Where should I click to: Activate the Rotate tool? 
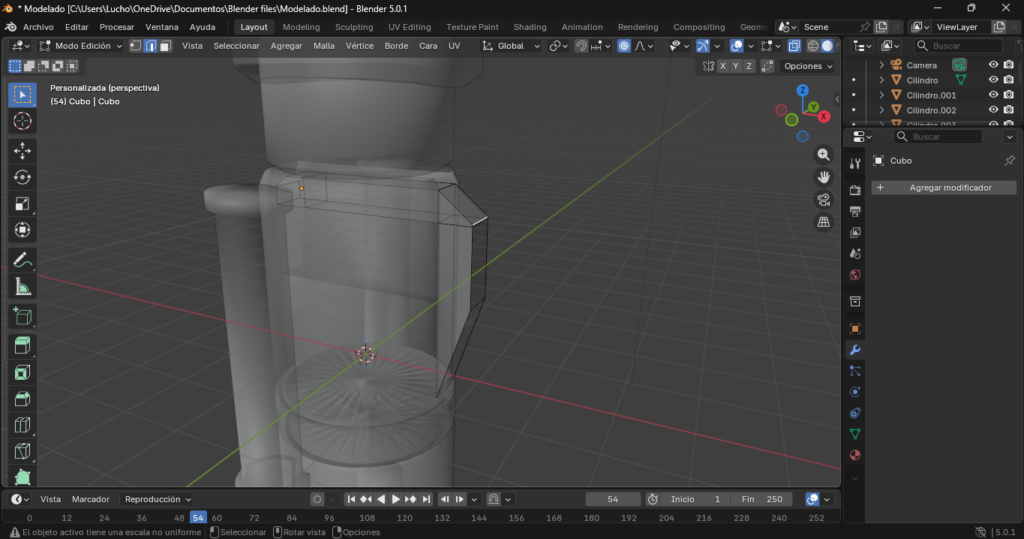pos(22,177)
